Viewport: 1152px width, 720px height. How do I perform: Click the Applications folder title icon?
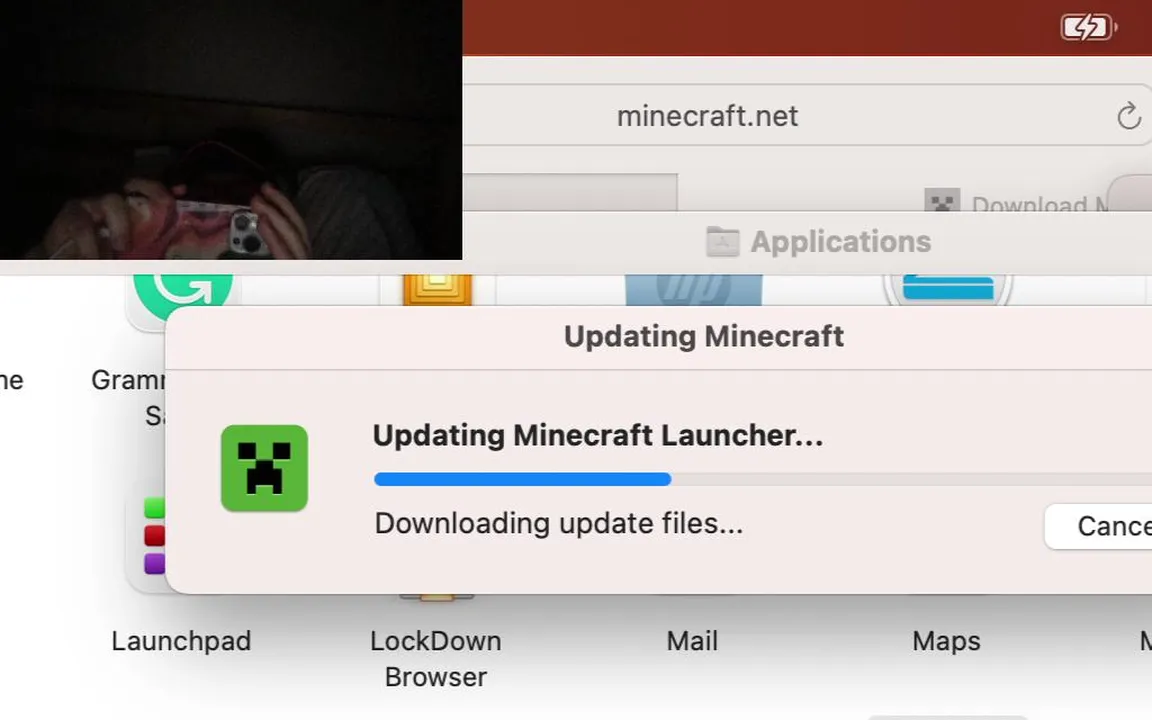[722, 242]
